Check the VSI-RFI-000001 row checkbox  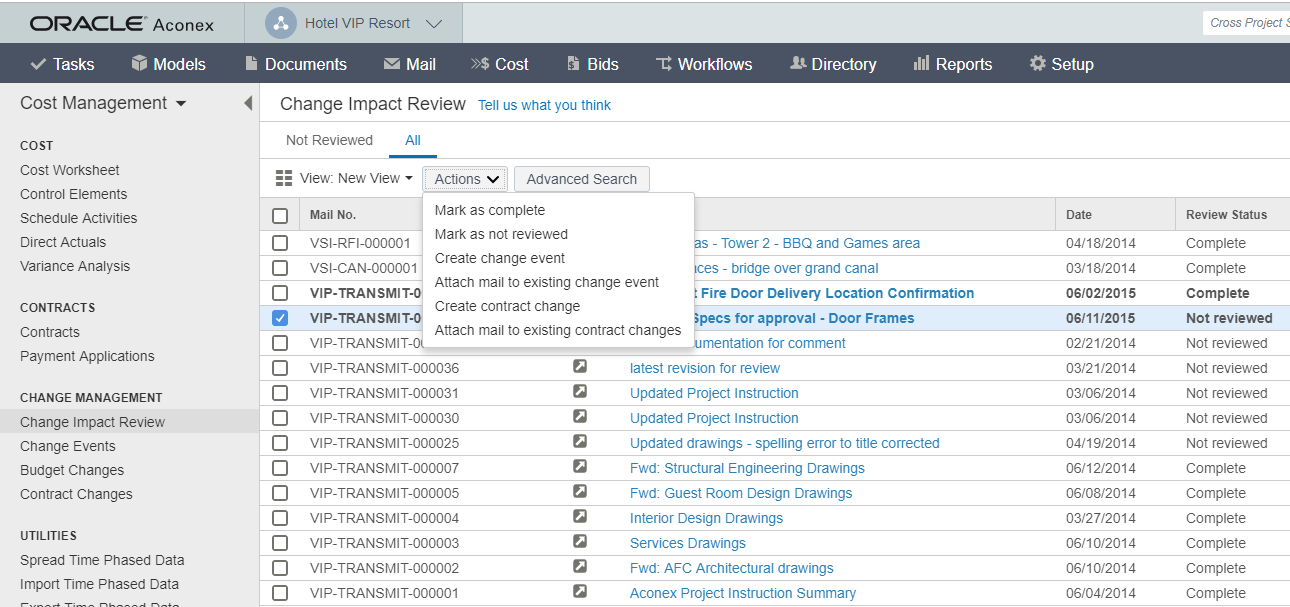(x=280, y=243)
